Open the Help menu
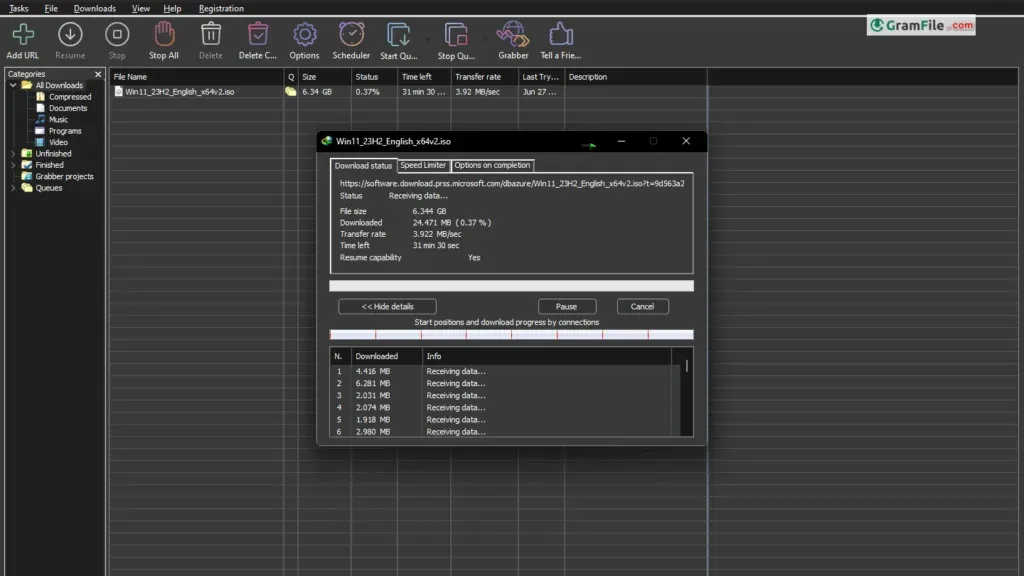The image size is (1024, 576). (172, 8)
